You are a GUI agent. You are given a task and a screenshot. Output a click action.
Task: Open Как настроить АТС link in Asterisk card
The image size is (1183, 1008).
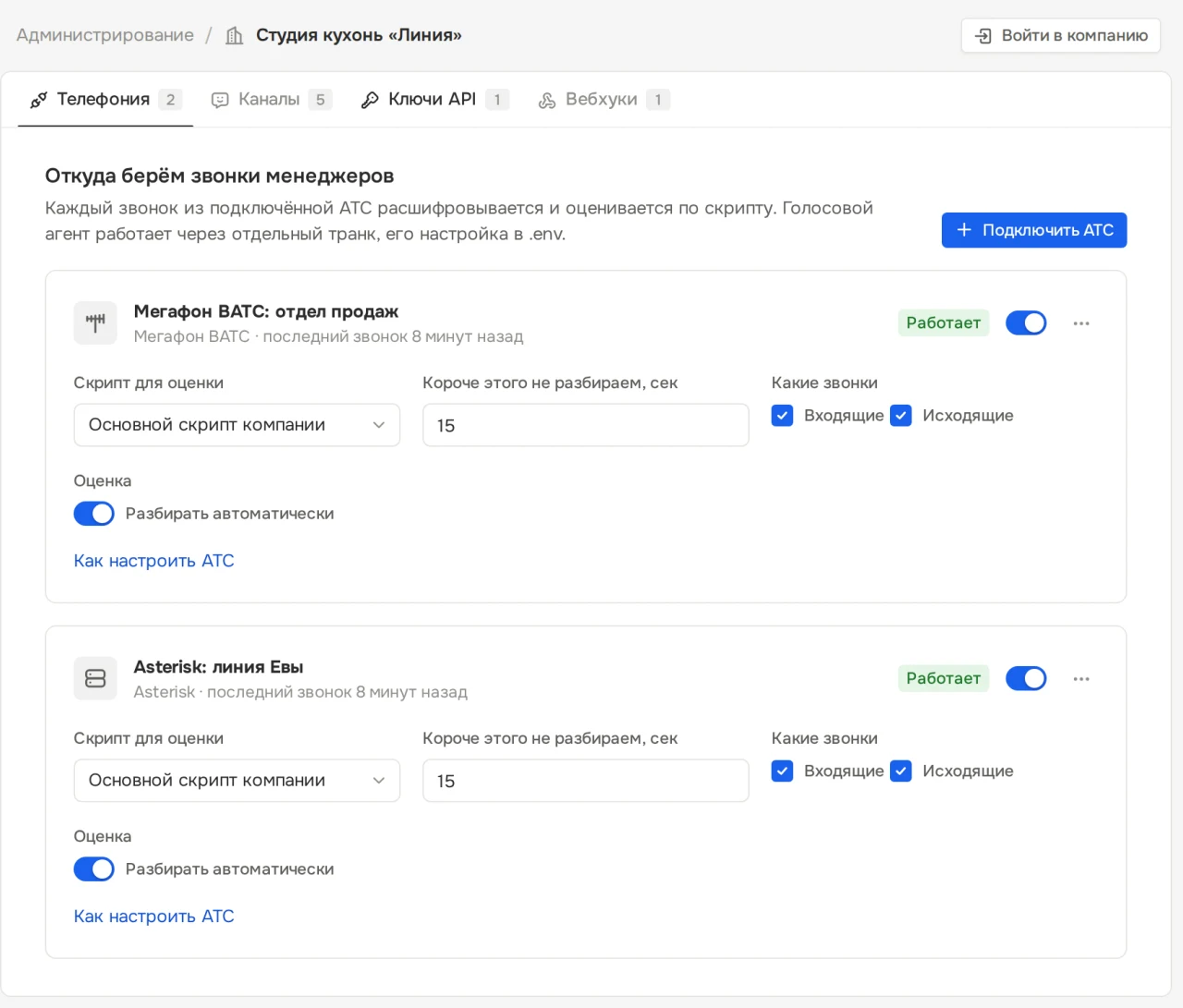coord(154,917)
